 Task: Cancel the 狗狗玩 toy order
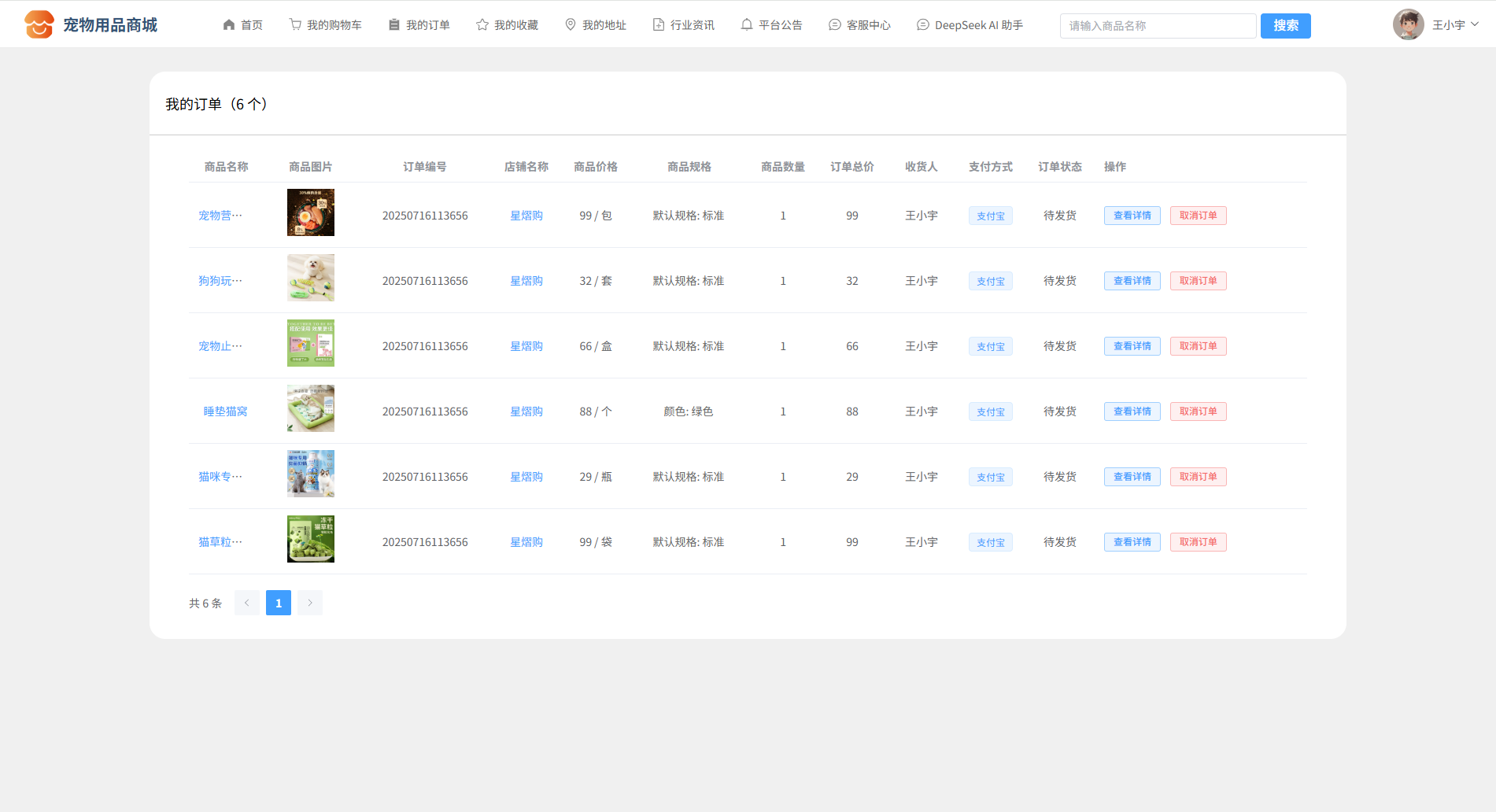coord(1198,281)
